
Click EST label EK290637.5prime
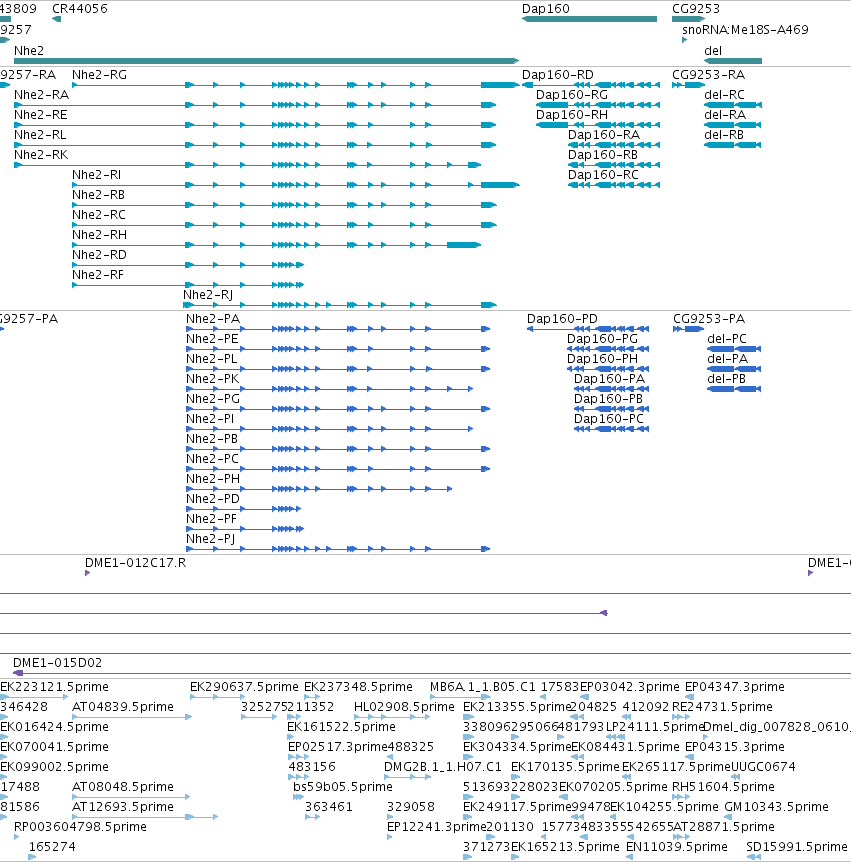click(x=244, y=687)
